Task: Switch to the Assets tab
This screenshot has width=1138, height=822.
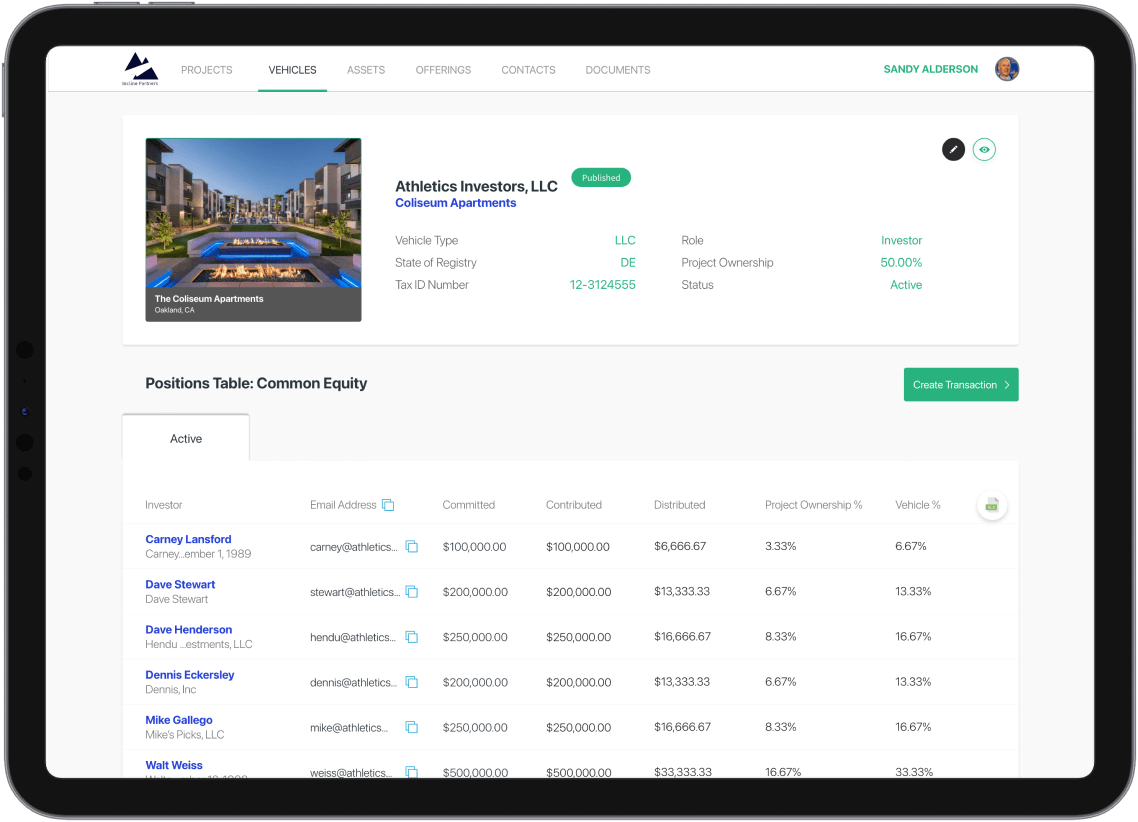Action: (x=366, y=70)
